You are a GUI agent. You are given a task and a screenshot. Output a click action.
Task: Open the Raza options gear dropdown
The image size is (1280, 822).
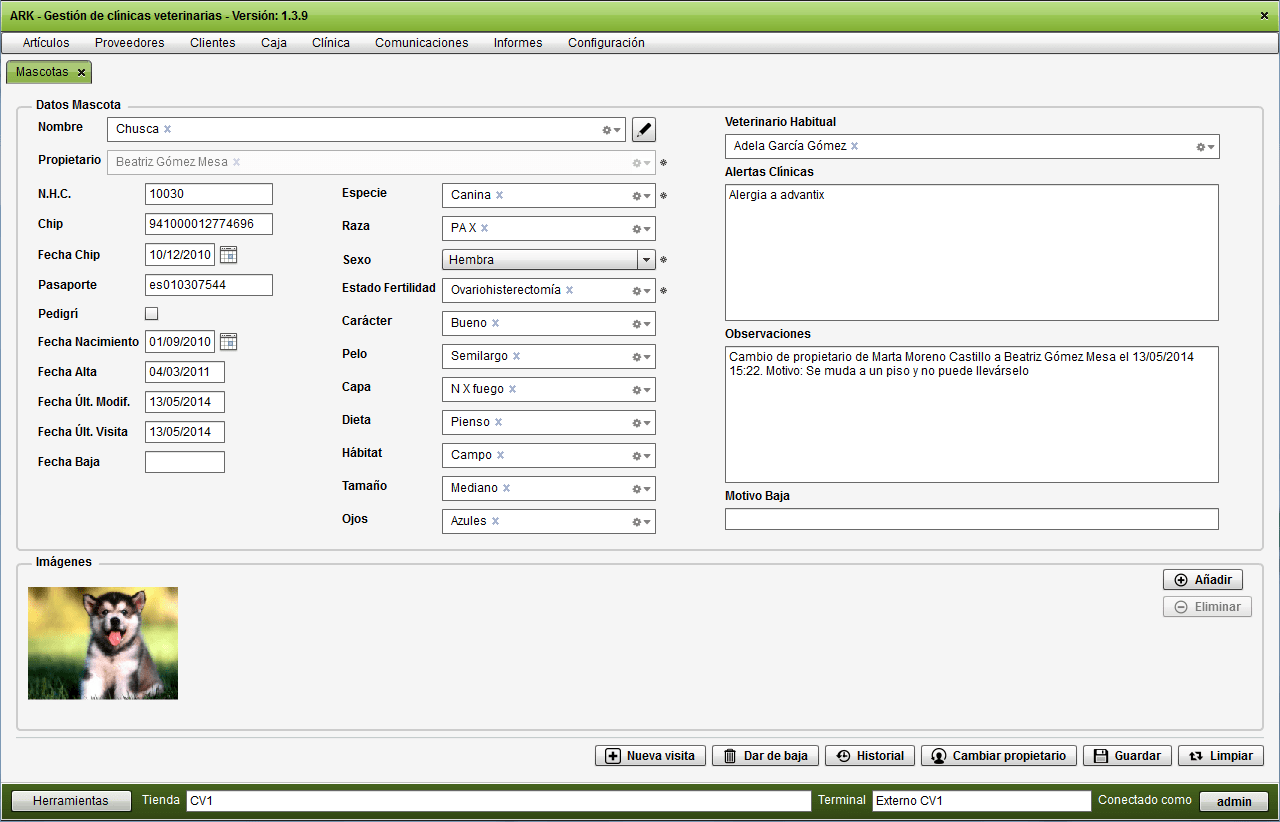tap(641, 229)
